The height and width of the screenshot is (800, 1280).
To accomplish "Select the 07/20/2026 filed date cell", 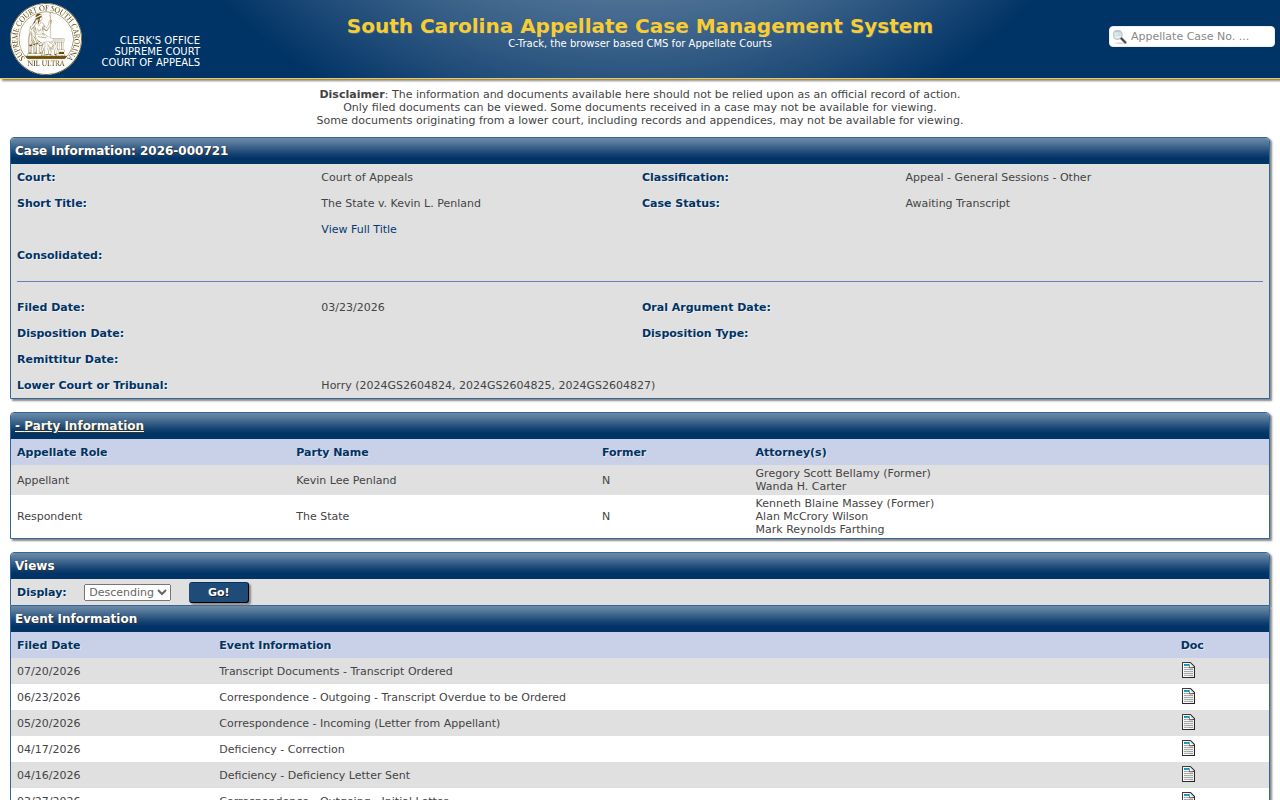I will 49,671.
